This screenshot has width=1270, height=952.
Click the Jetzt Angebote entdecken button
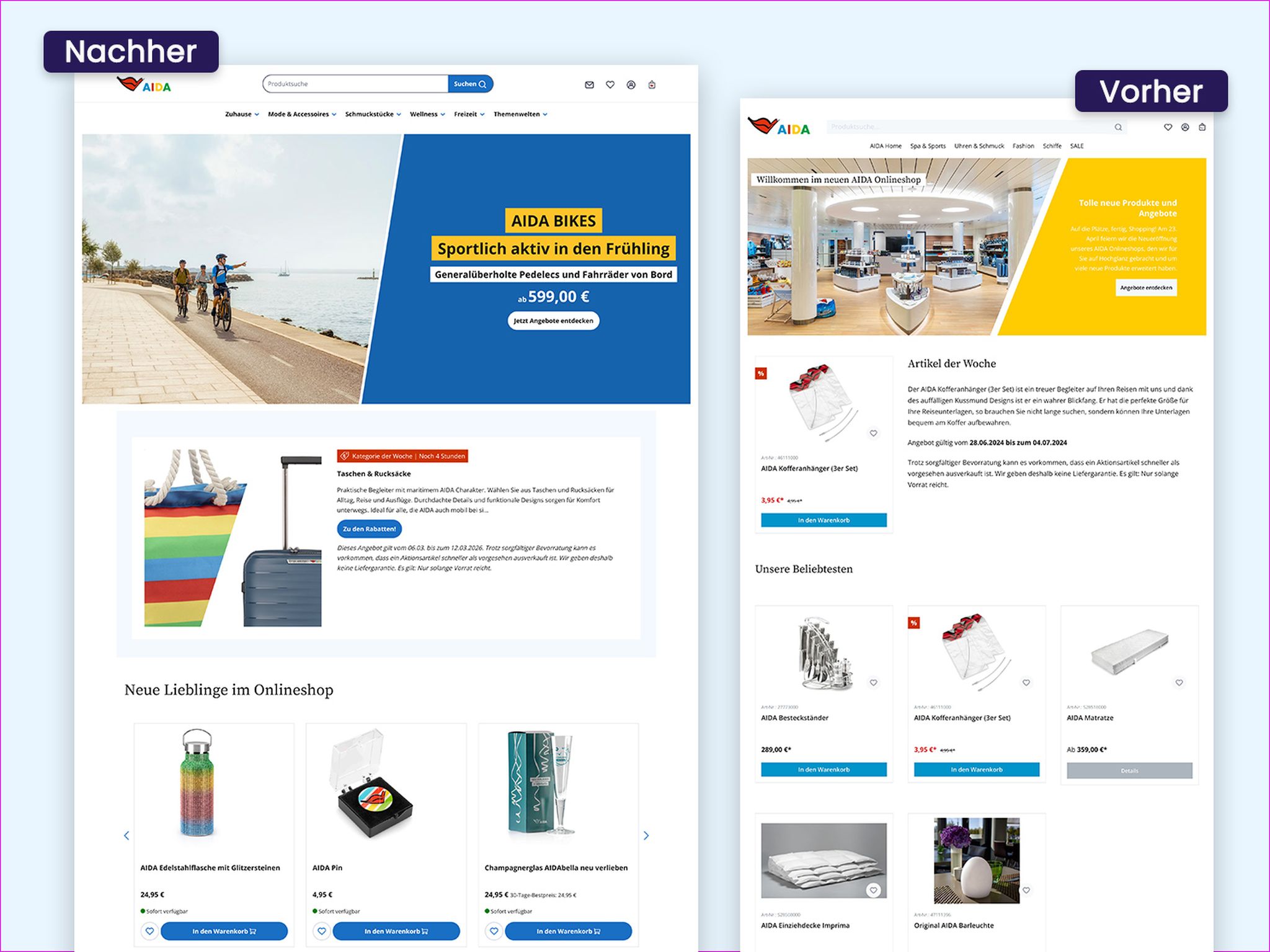(x=554, y=321)
